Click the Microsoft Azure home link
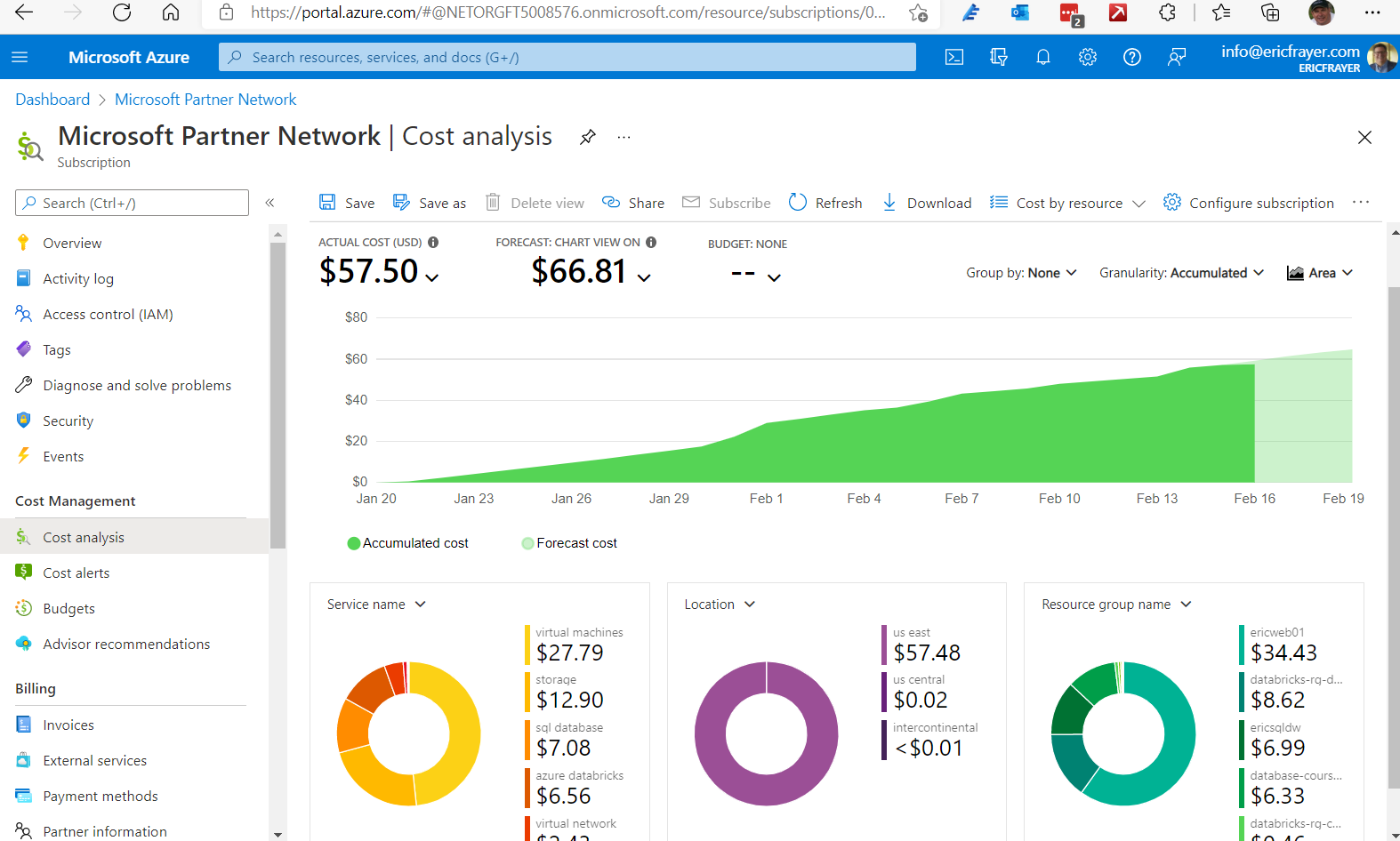1400x841 pixels. [x=129, y=57]
